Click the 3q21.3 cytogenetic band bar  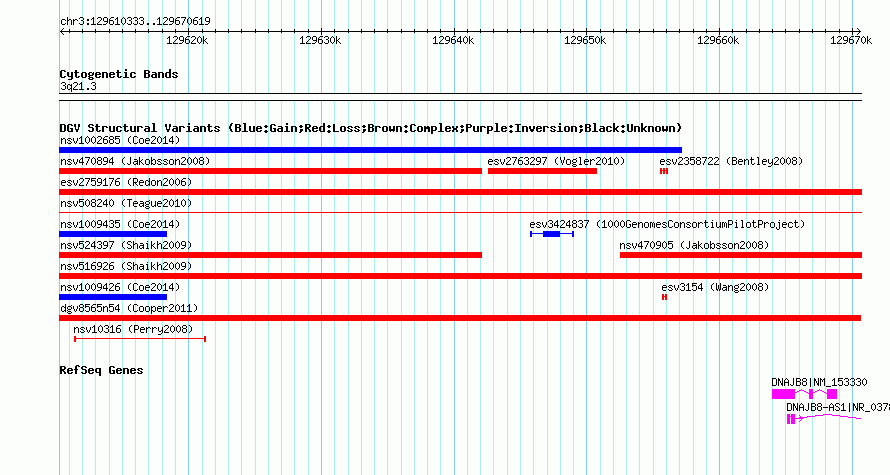pos(461,97)
